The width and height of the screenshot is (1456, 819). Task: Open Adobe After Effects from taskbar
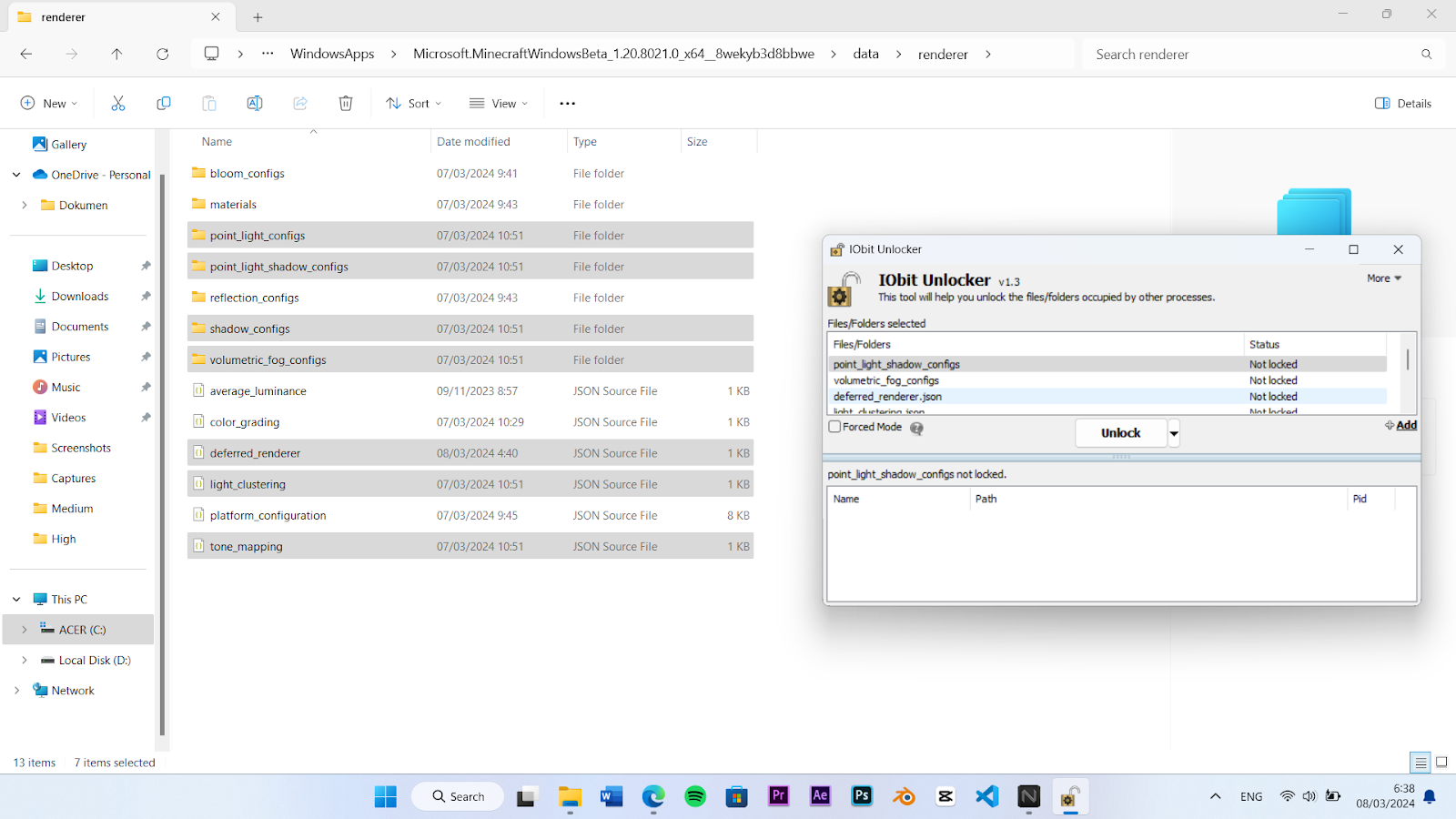click(x=820, y=796)
